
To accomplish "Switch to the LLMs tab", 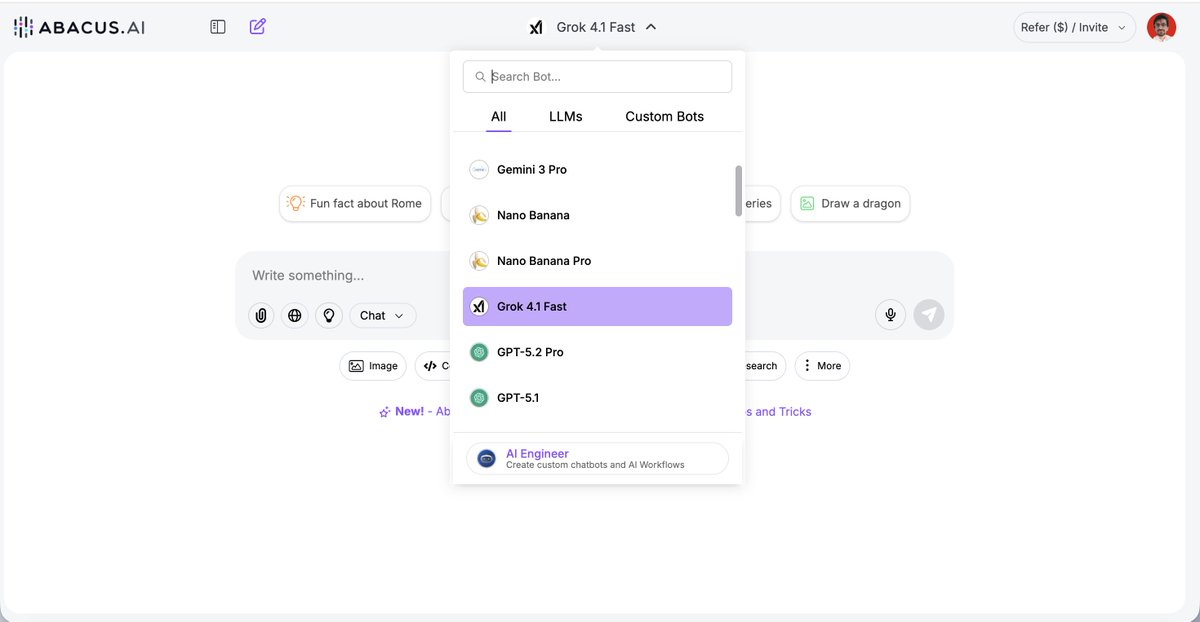I will [566, 117].
